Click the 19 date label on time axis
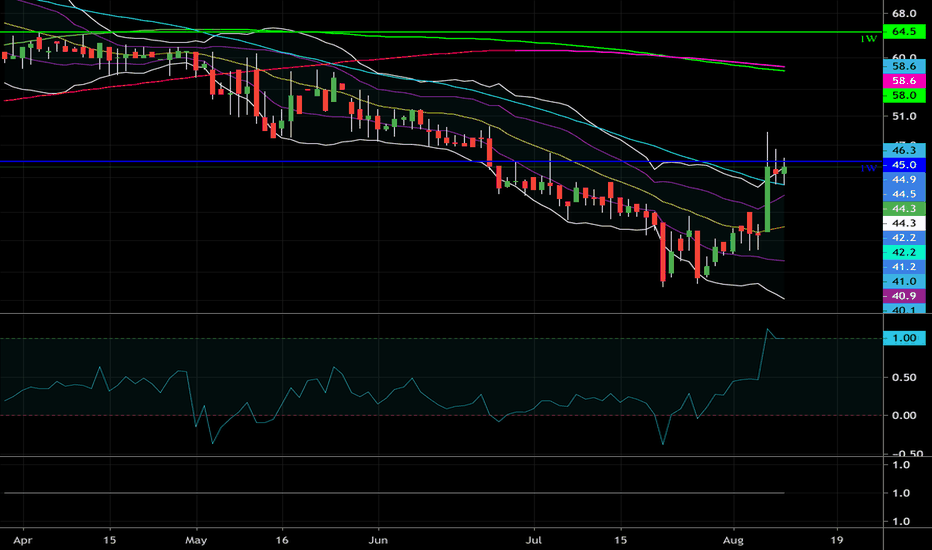This screenshot has width=932, height=550. point(837,540)
